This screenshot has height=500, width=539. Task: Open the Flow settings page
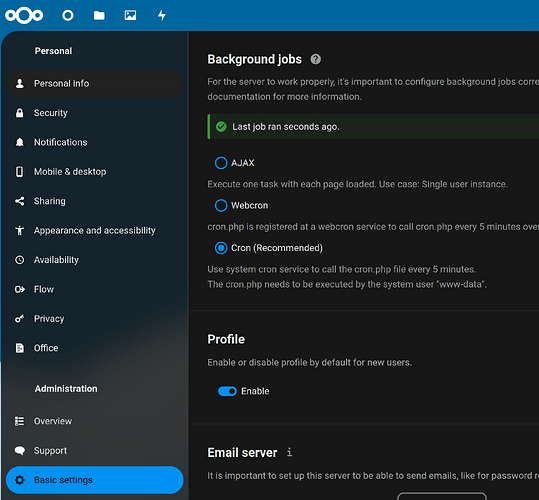coord(95,289)
